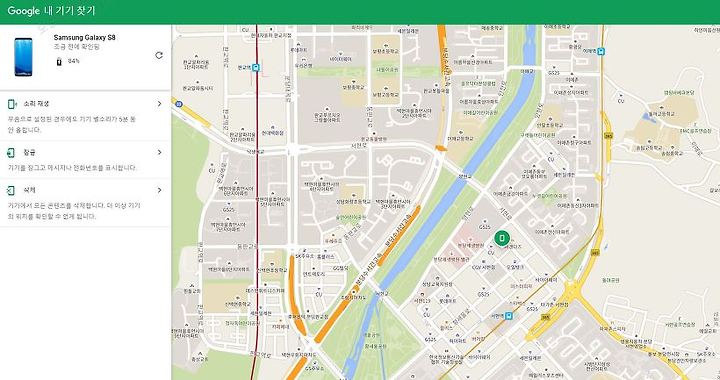Click the erase (삭제) device icon
Image resolution: width=720 pixels, height=380 pixels.
(x=11, y=190)
